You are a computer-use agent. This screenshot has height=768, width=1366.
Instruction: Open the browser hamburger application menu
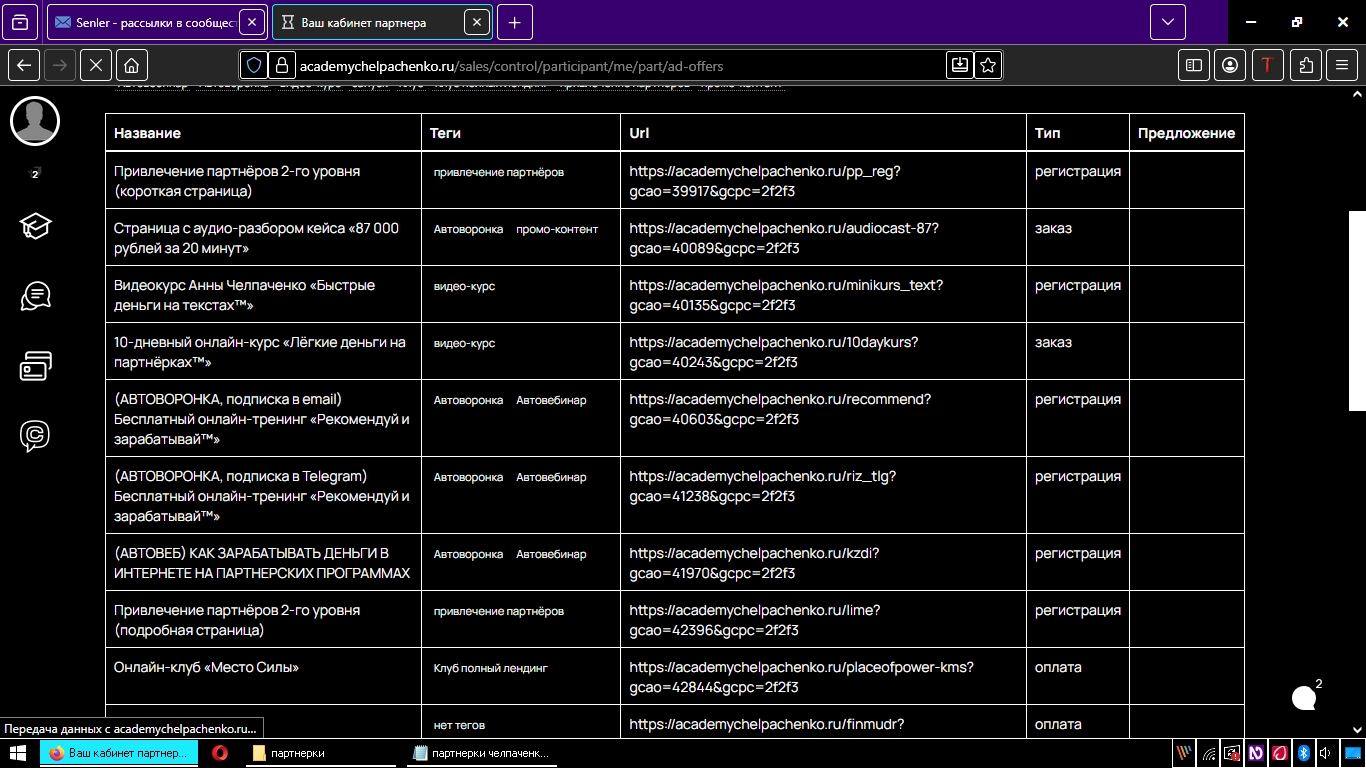click(1342, 65)
